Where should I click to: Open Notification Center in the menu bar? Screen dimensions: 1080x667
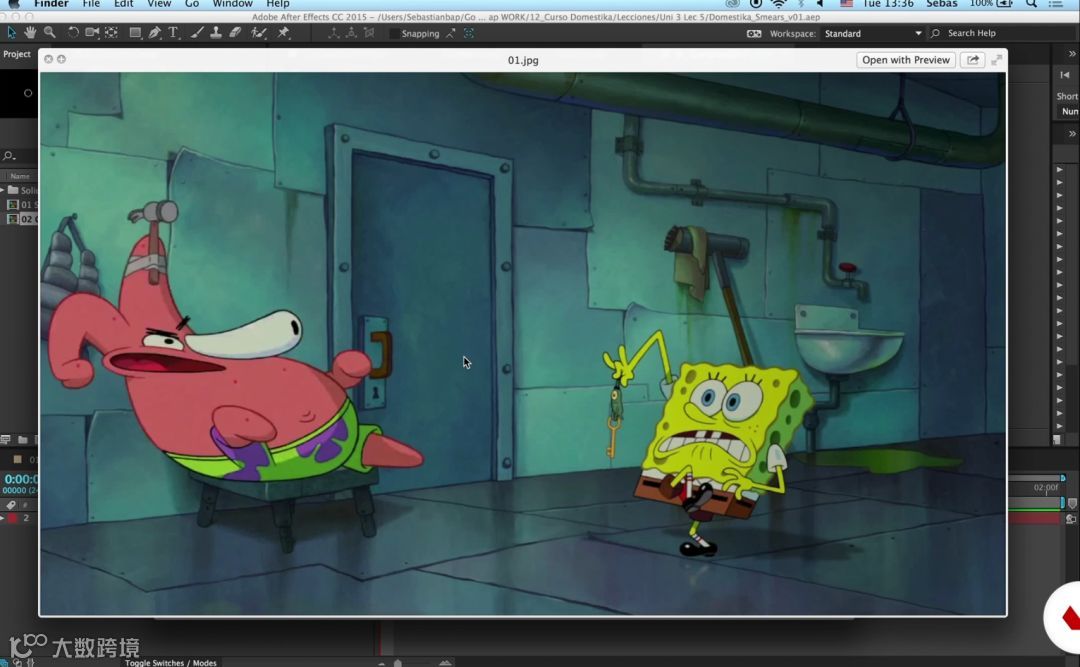click(x=1055, y=4)
